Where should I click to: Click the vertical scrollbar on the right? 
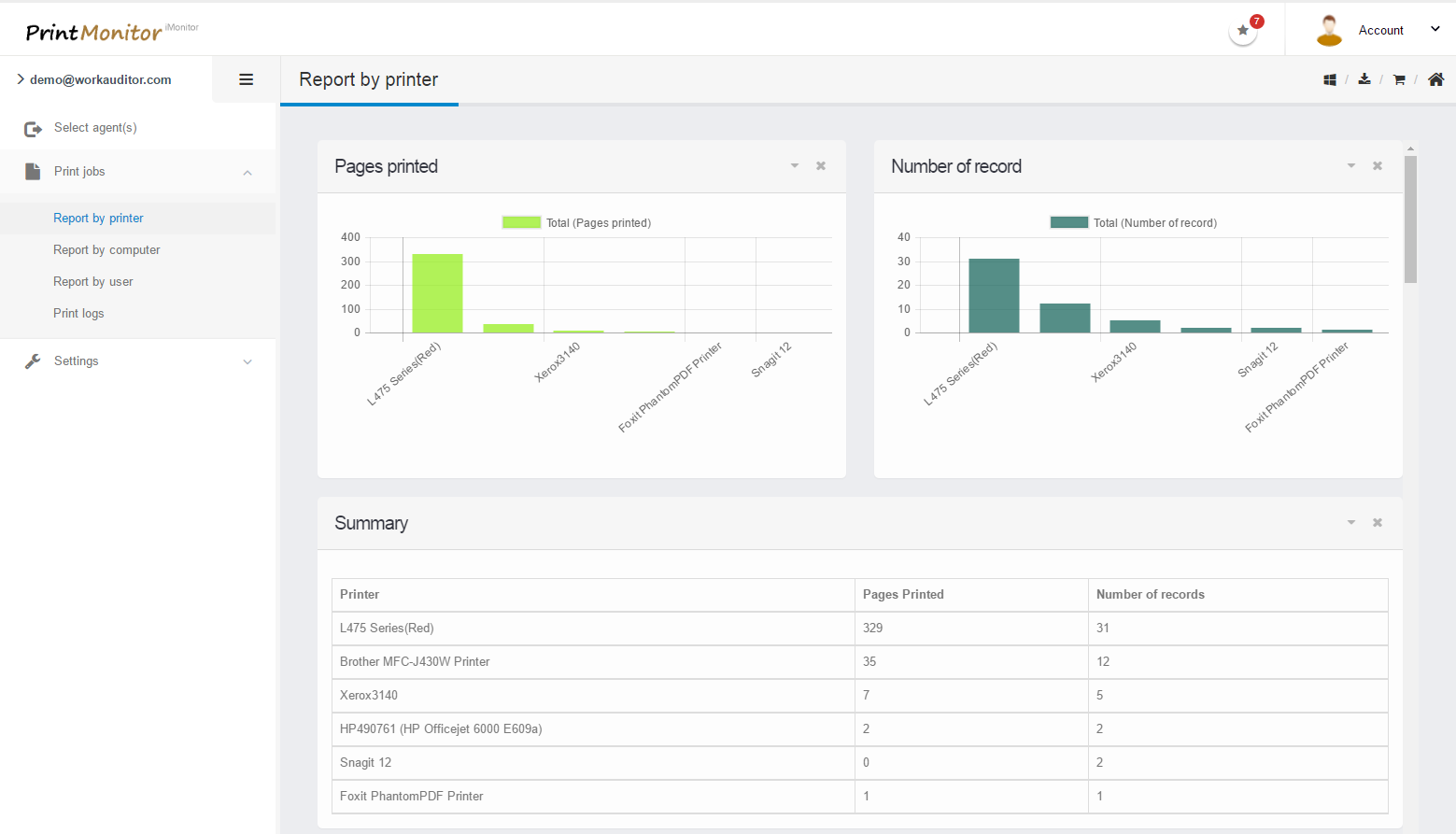(x=1410, y=219)
